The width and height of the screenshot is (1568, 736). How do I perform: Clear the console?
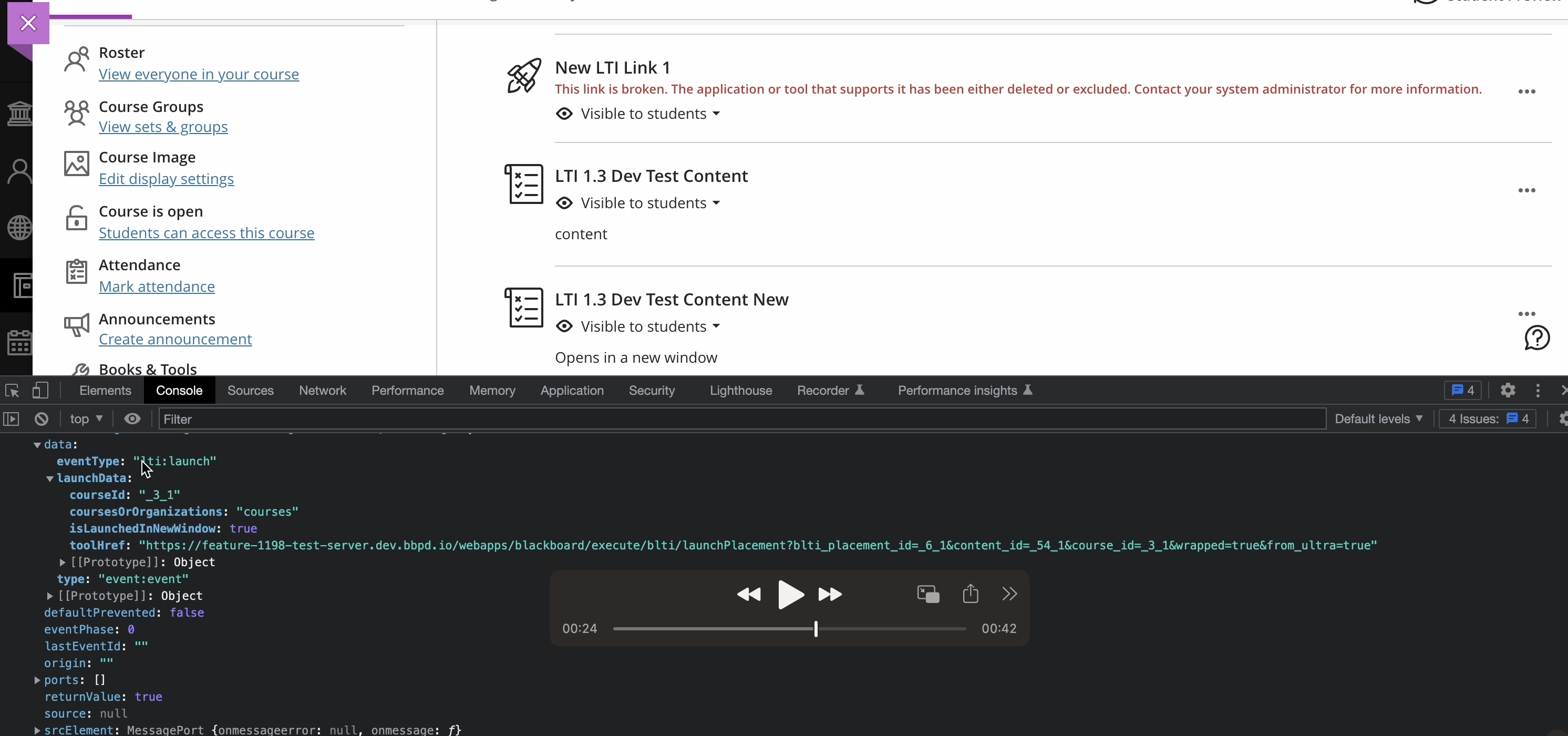(42, 419)
